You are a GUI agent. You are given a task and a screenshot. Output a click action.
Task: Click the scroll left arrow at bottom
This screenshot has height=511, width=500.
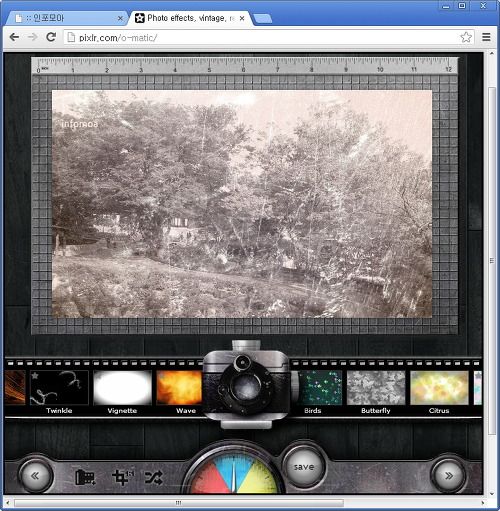(x=8, y=503)
